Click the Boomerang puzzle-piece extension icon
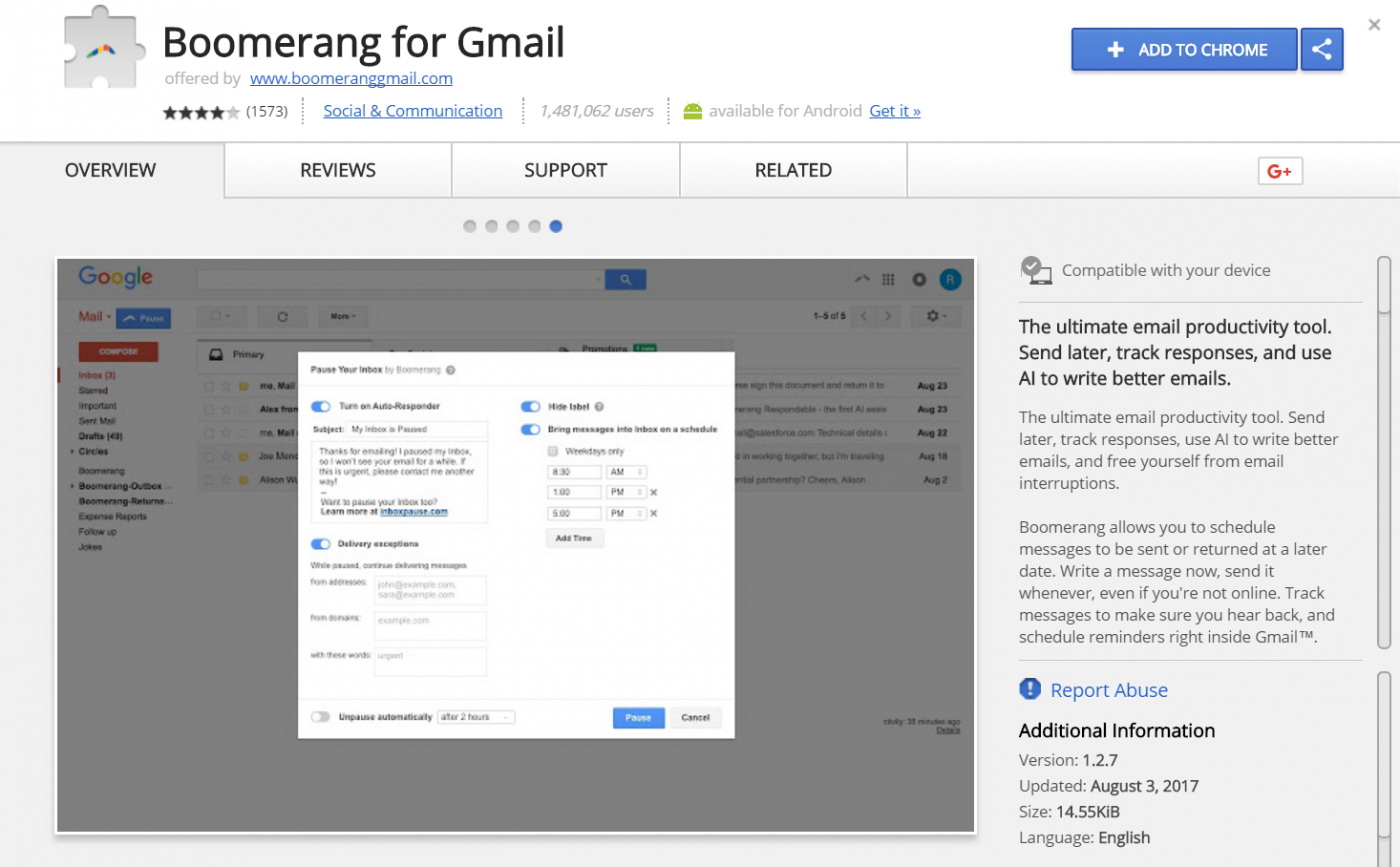Image resolution: width=1400 pixels, height=867 pixels. [x=106, y=47]
